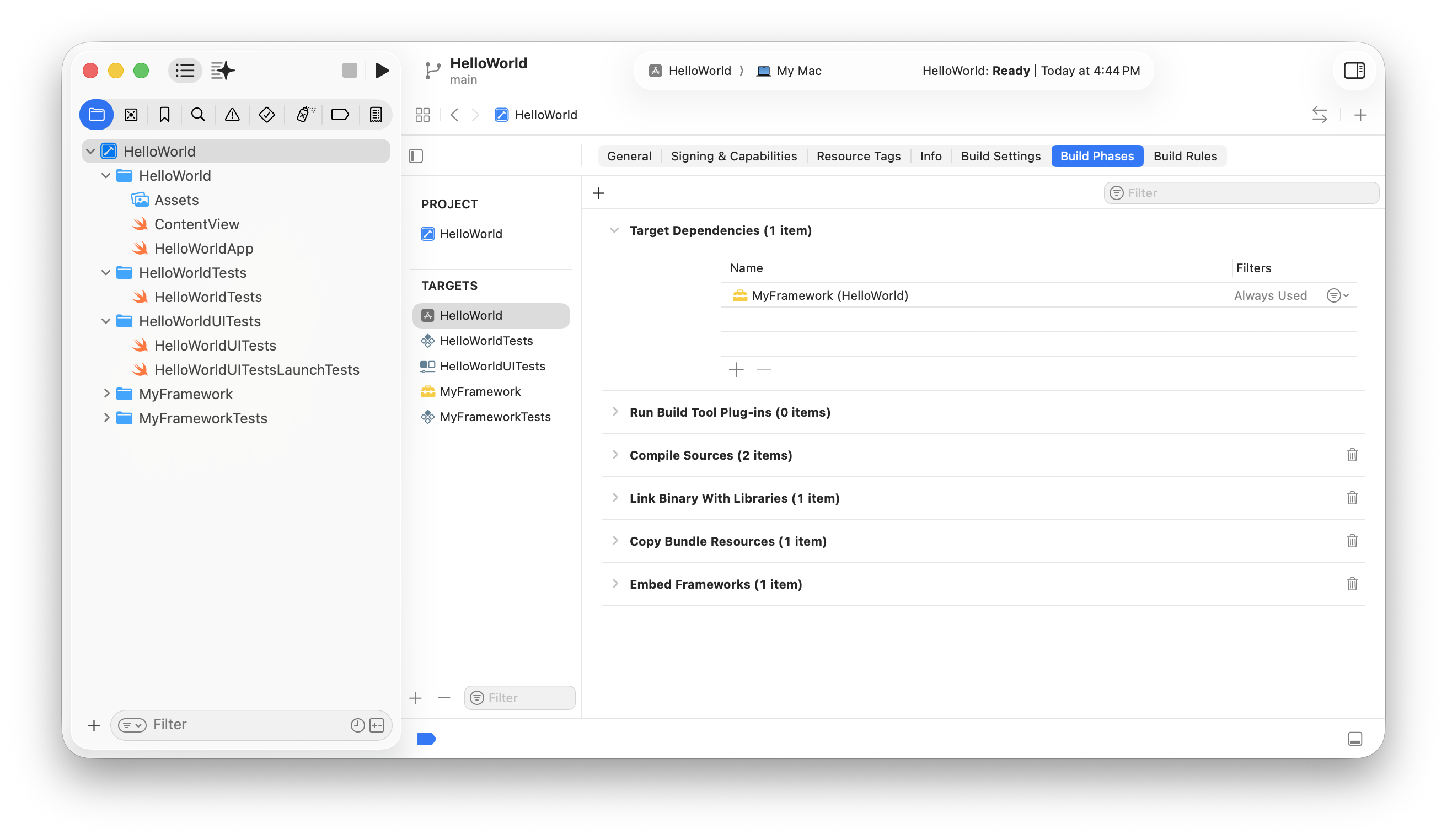1447x840 pixels.
Task: Expand Copy Bundle Resources section
Action: (x=615, y=541)
